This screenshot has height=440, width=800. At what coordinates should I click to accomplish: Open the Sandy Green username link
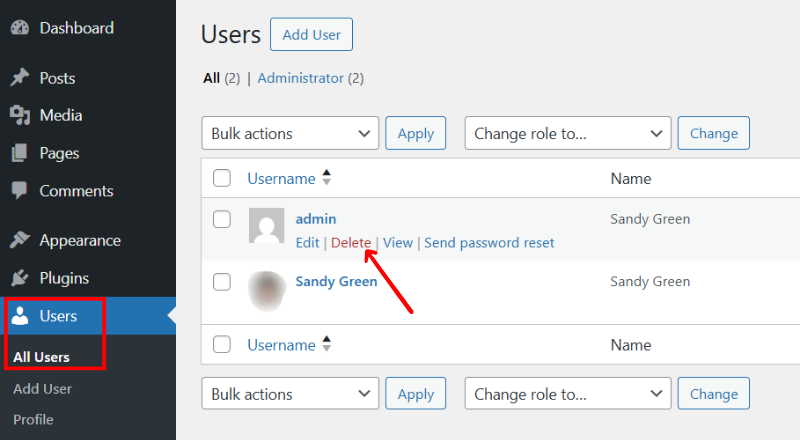pyautogui.click(x=336, y=281)
